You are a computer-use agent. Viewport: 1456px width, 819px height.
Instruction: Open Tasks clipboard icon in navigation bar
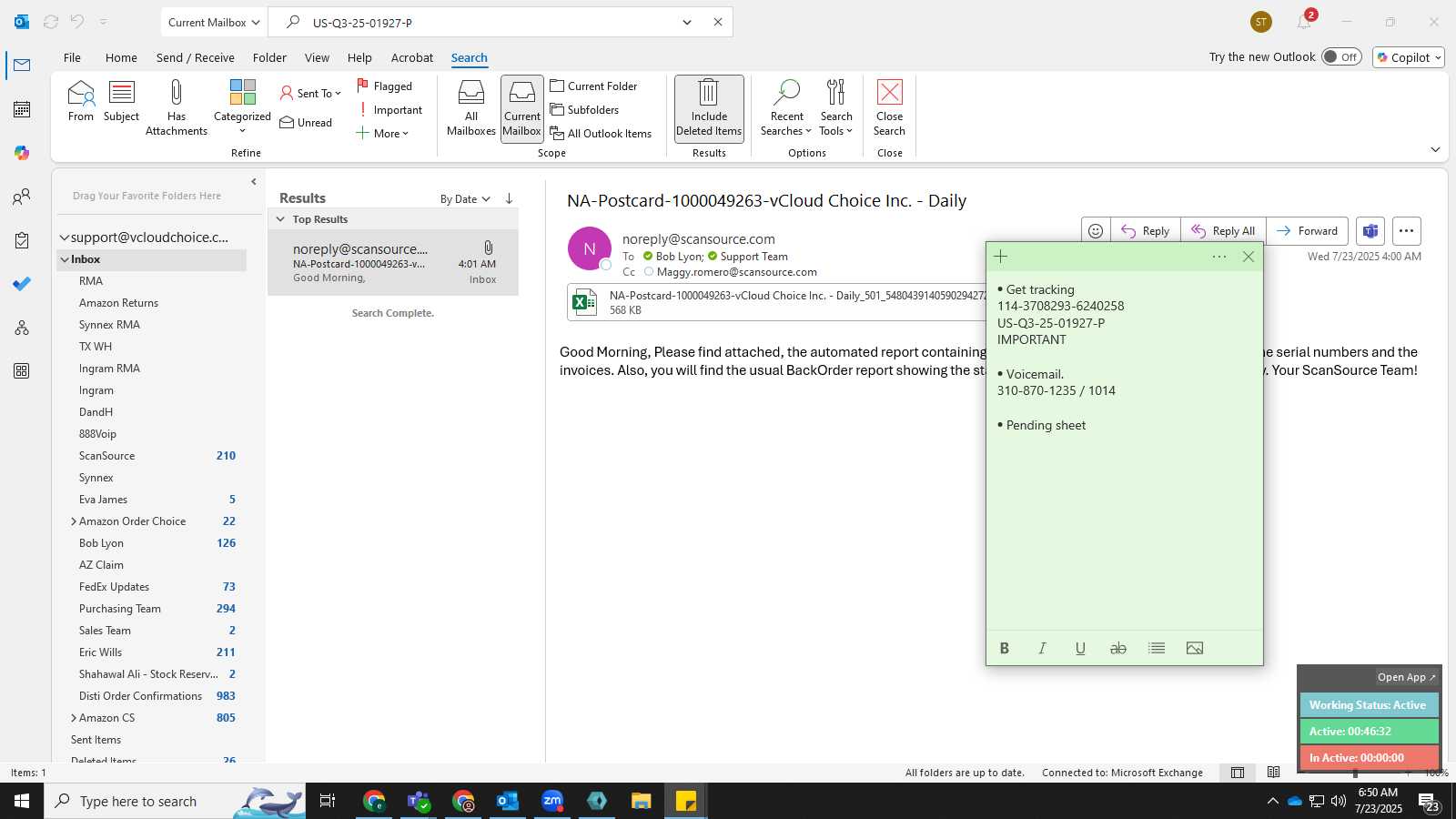(x=22, y=240)
